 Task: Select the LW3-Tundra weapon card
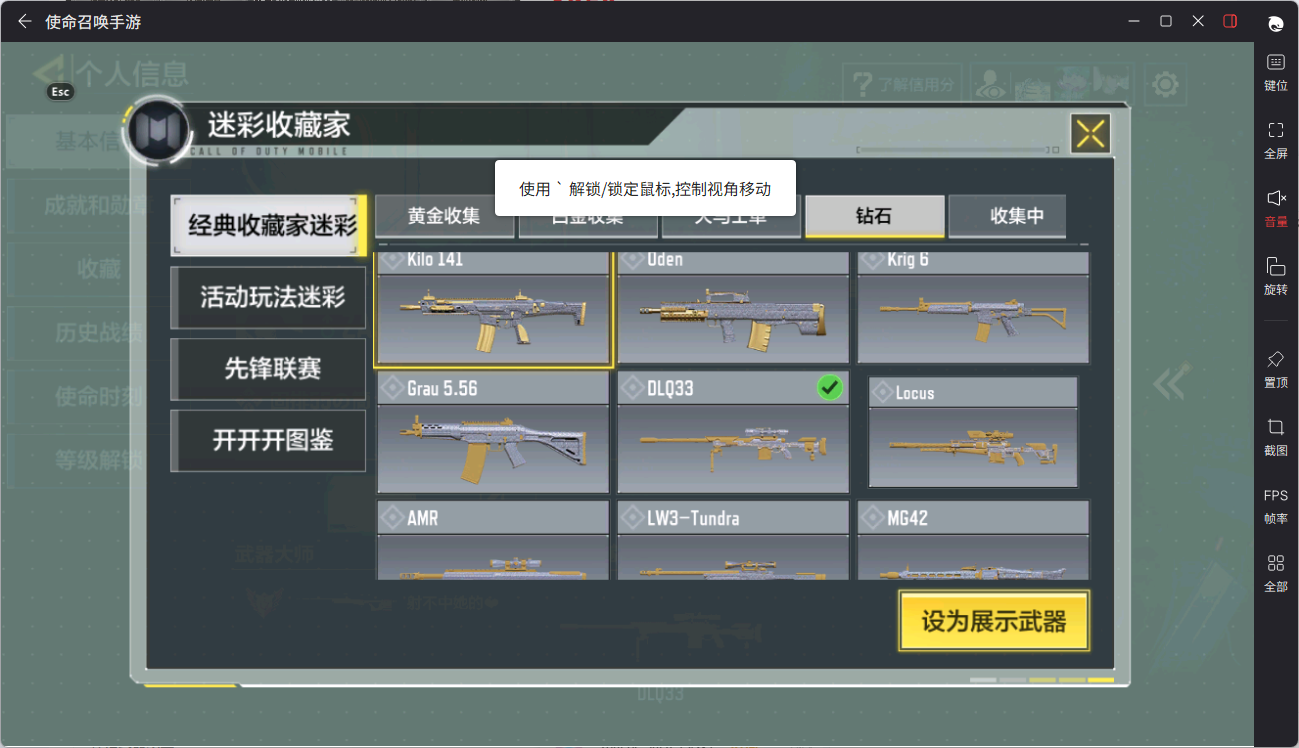click(733, 541)
